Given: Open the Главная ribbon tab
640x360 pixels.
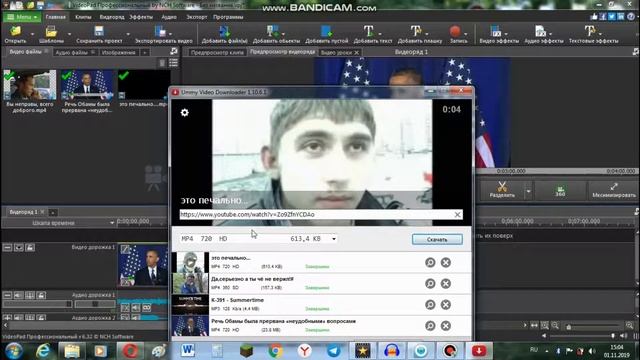Looking at the screenshot, I should click(56, 17).
